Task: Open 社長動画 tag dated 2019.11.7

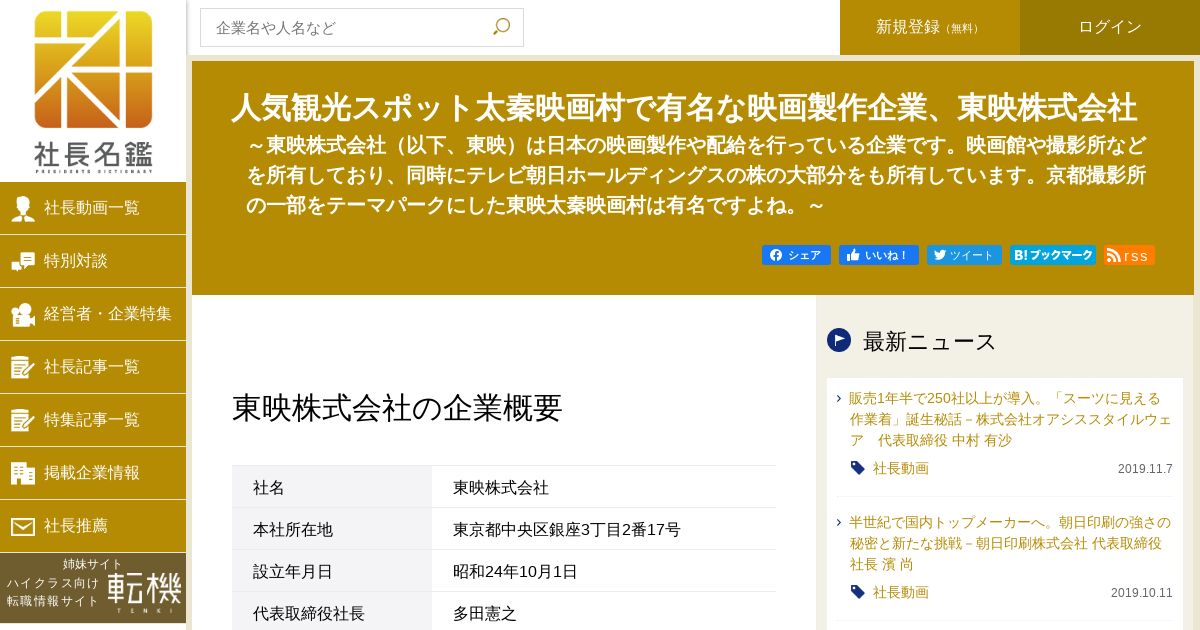Action: [x=900, y=468]
